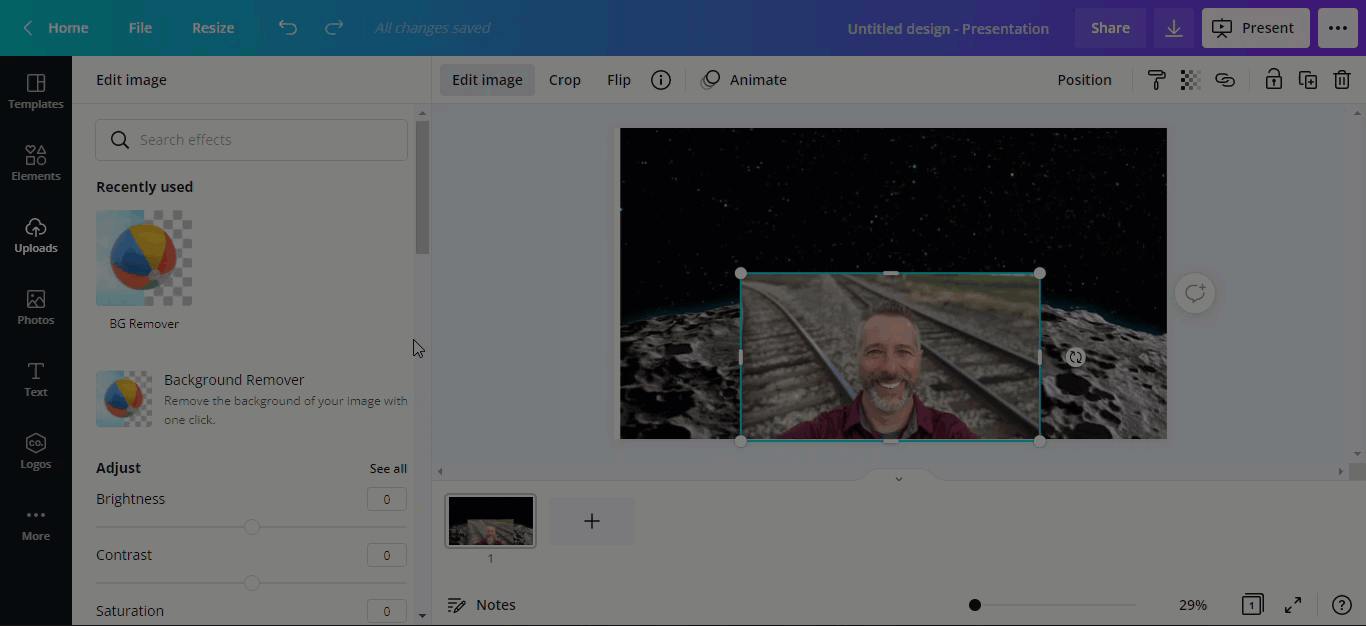Click the duplicate element icon
The width and height of the screenshot is (1366, 626).
(1307, 80)
